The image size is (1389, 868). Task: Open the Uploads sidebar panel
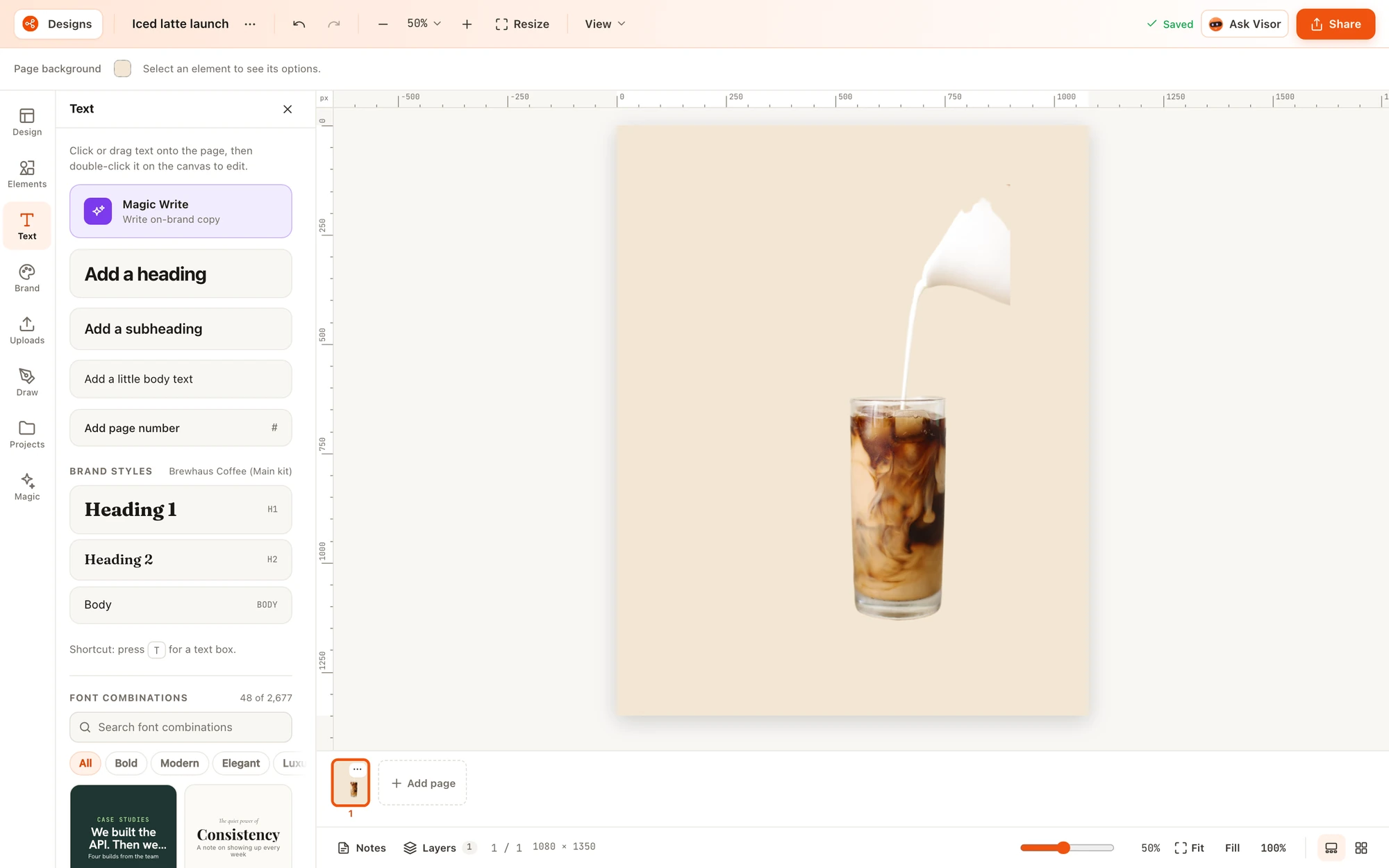coord(27,331)
